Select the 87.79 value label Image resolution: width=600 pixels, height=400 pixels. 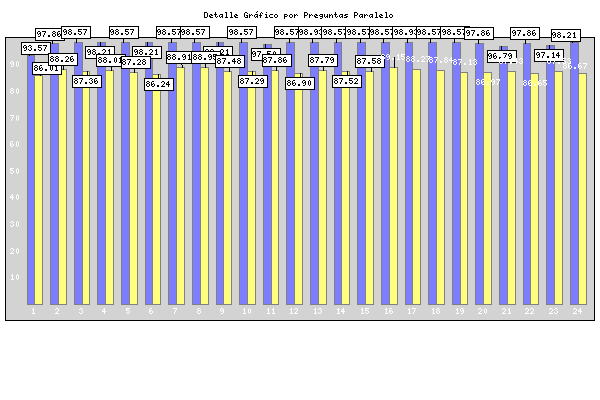point(322,60)
